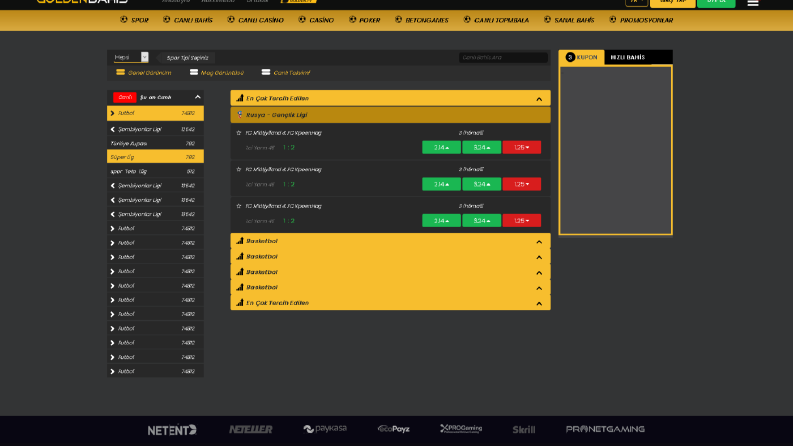Click the XPROGaming logo in footer
The width and height of the screenshot is (793, 446).
pos(461,429)
